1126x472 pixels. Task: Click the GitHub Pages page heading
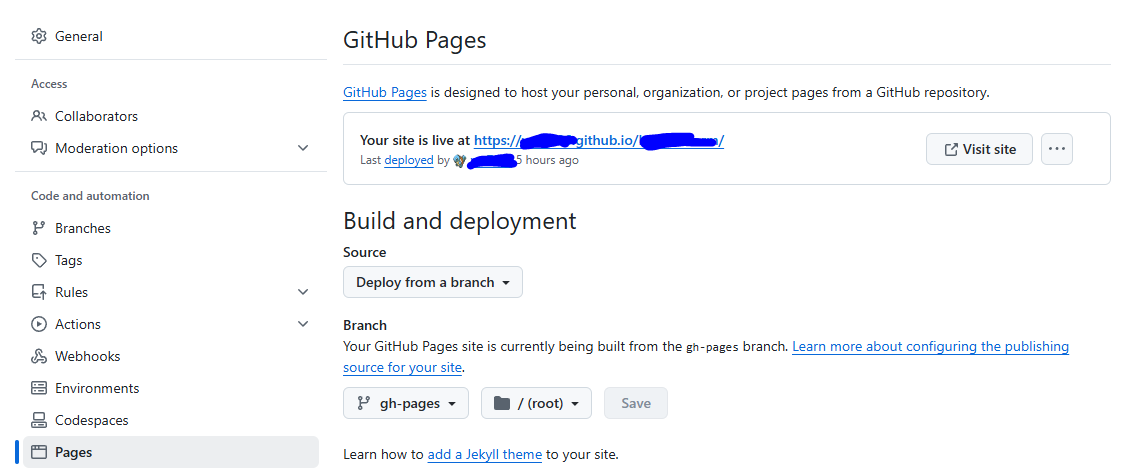[414, 40]
